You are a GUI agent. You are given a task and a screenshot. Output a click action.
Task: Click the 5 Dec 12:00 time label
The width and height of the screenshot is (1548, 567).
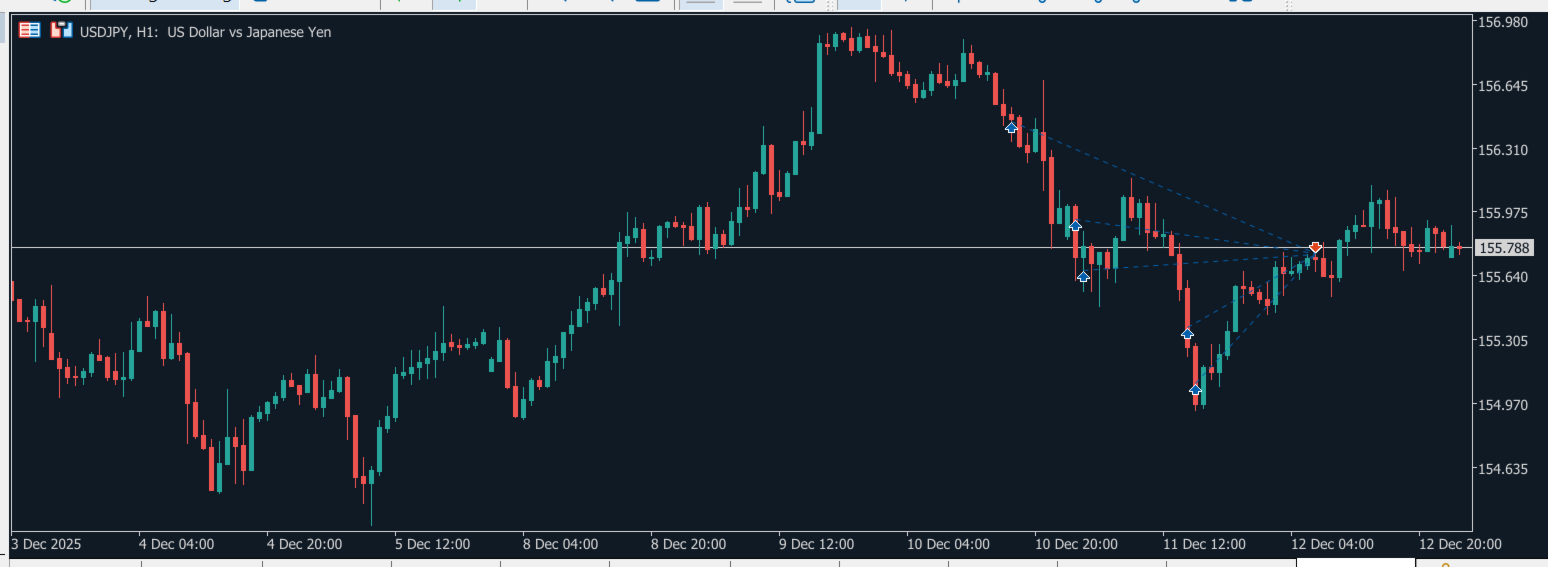(x=433, y=544)
